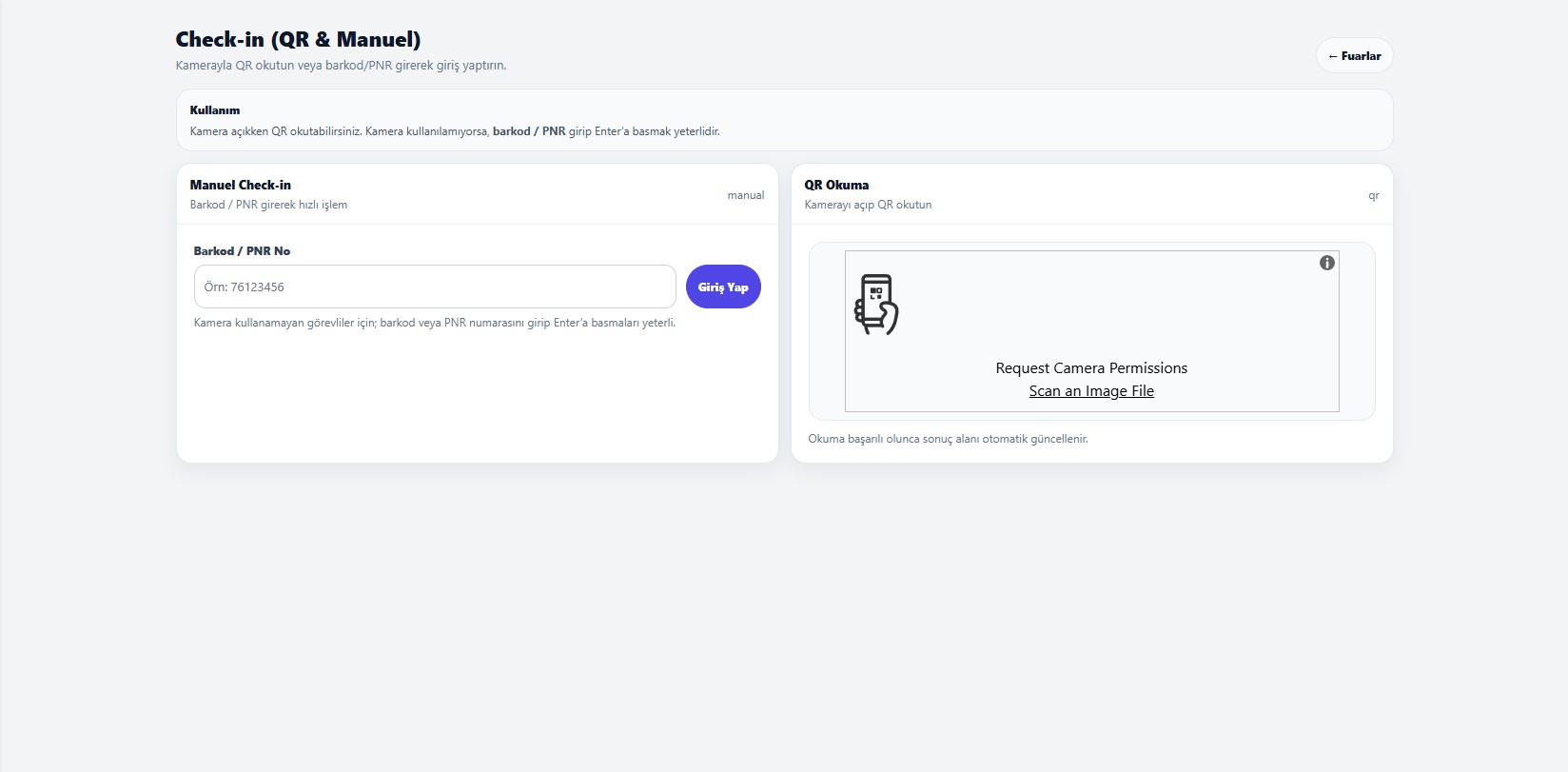This screenshot has height=772, width=1568.
Task: Focus the Barkod / PNR No input field
Action: click(435, 287)
